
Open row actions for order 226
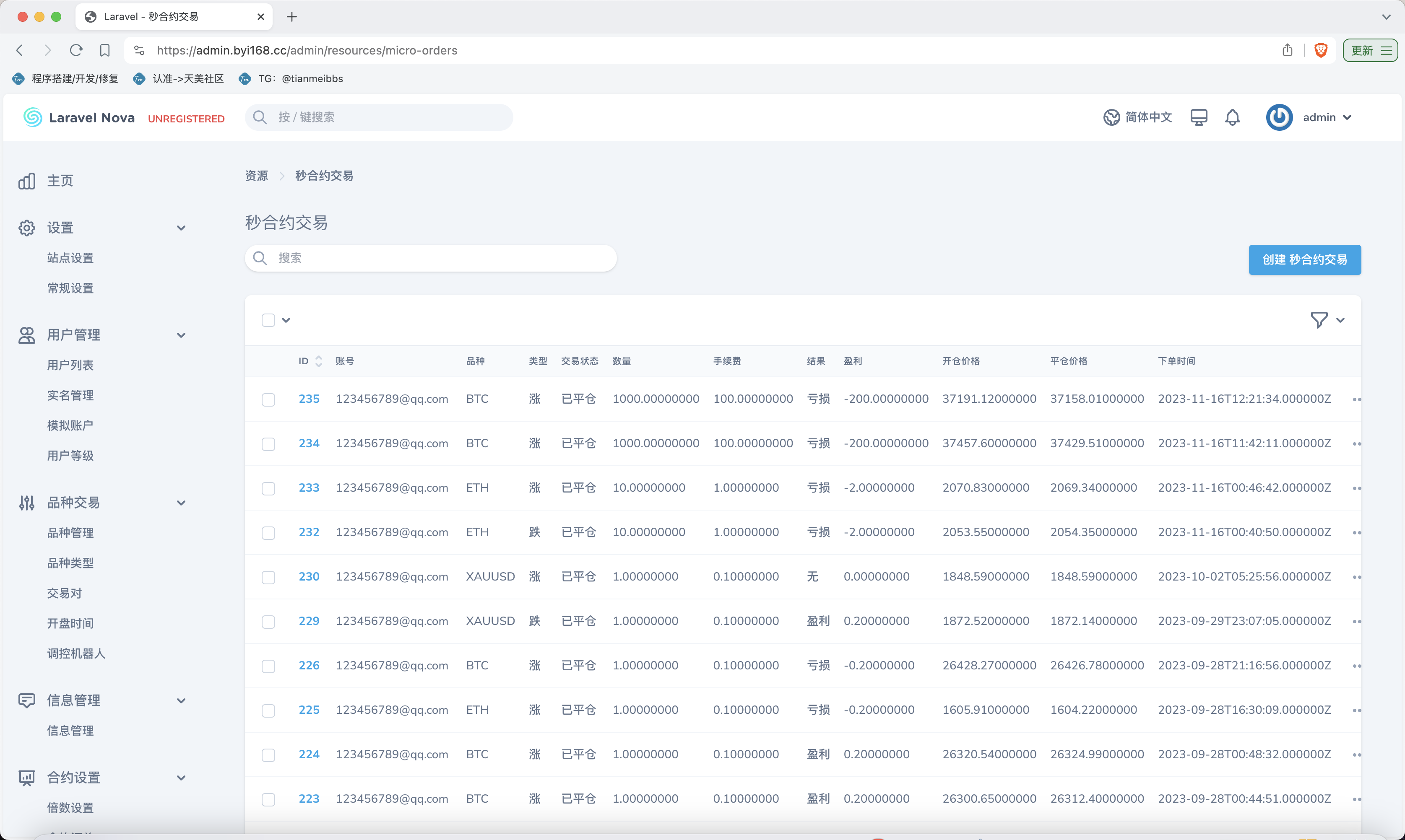pyautogui.click(x=1356, y=666)
